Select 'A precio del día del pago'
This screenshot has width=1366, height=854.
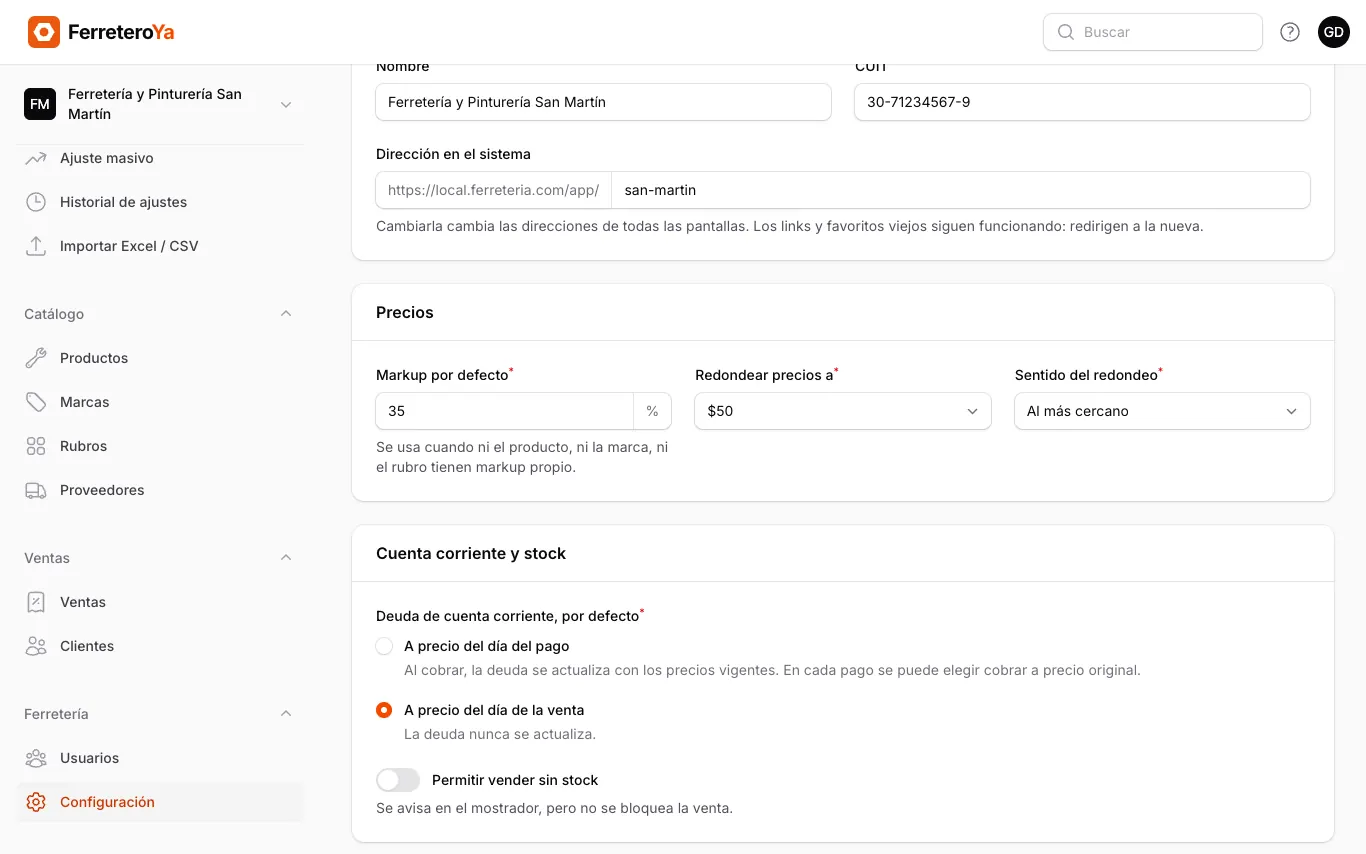coord(384,646)
